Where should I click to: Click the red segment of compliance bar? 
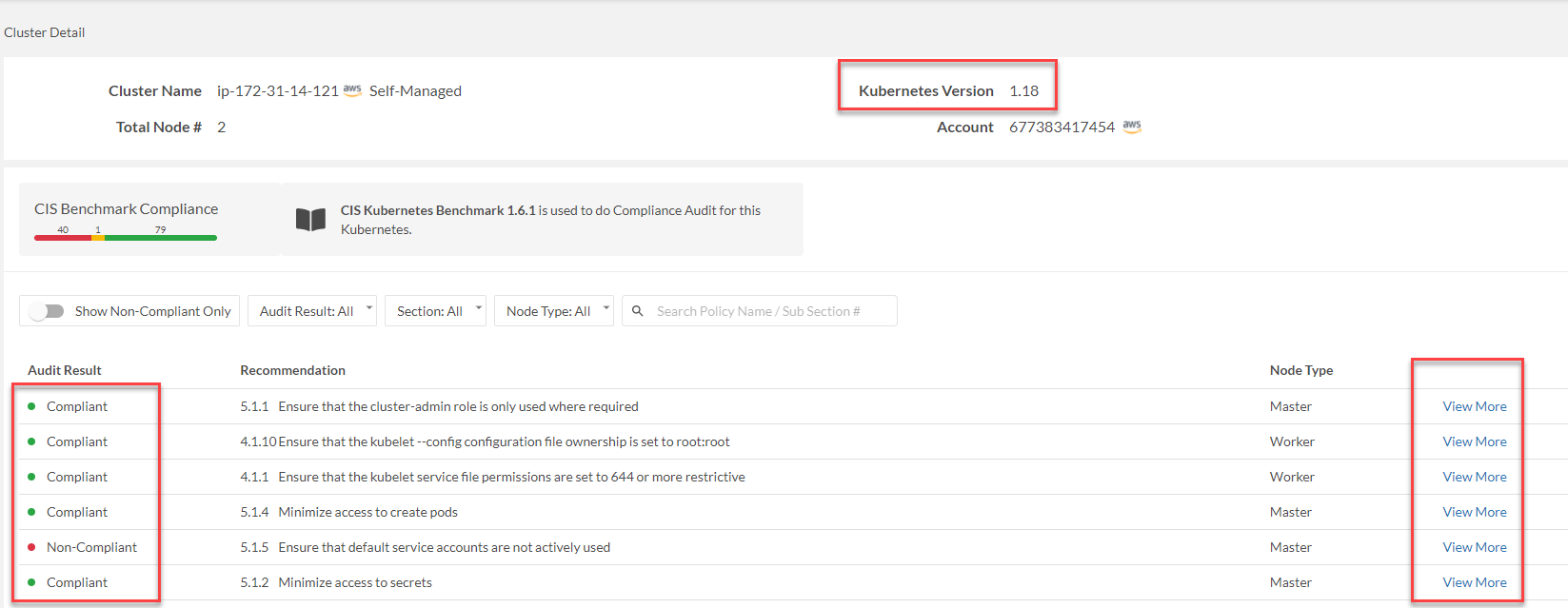62,238
